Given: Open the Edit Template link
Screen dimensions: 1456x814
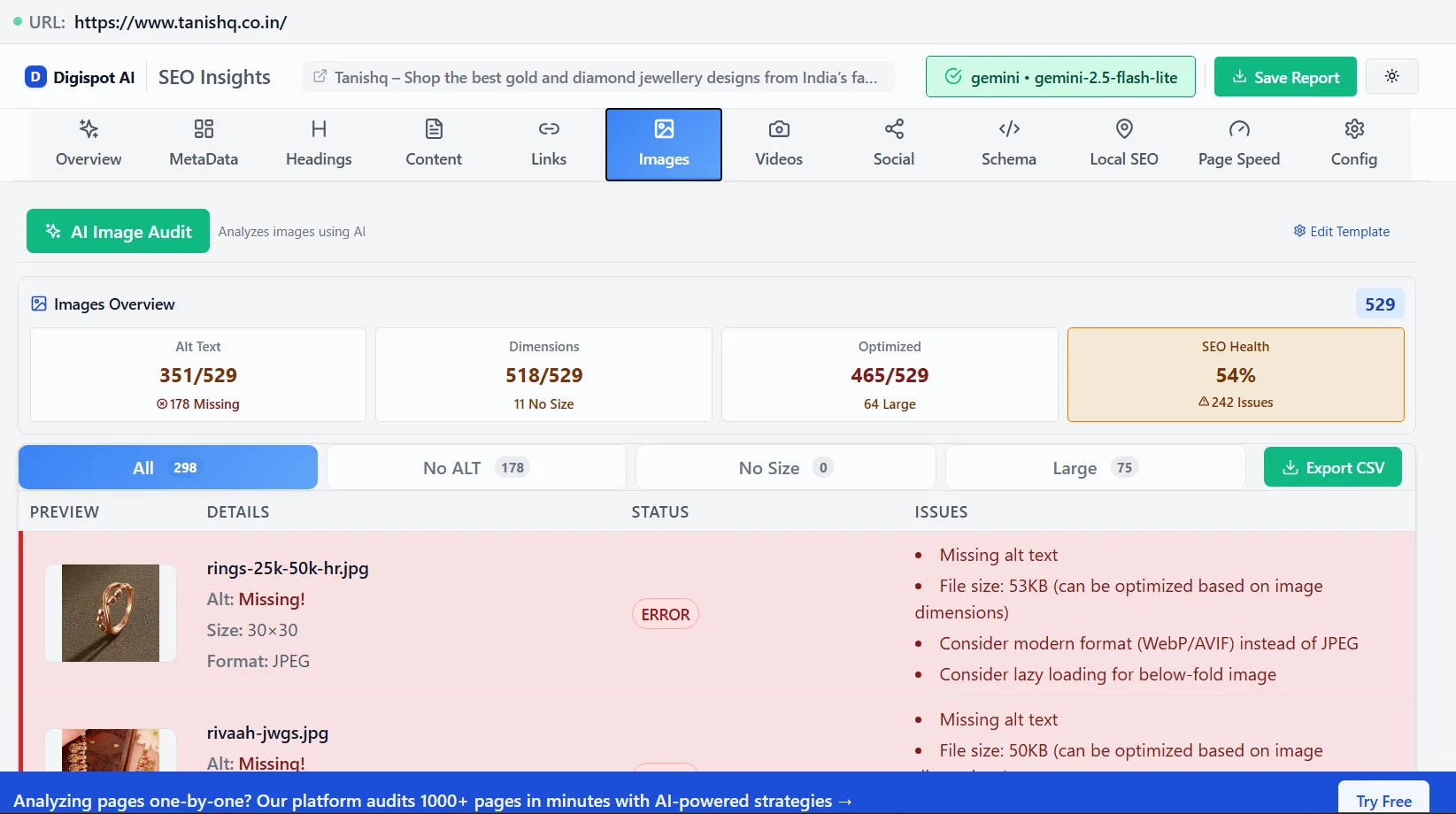Looking at the screenshot, I should click(x=1341, y=231).
